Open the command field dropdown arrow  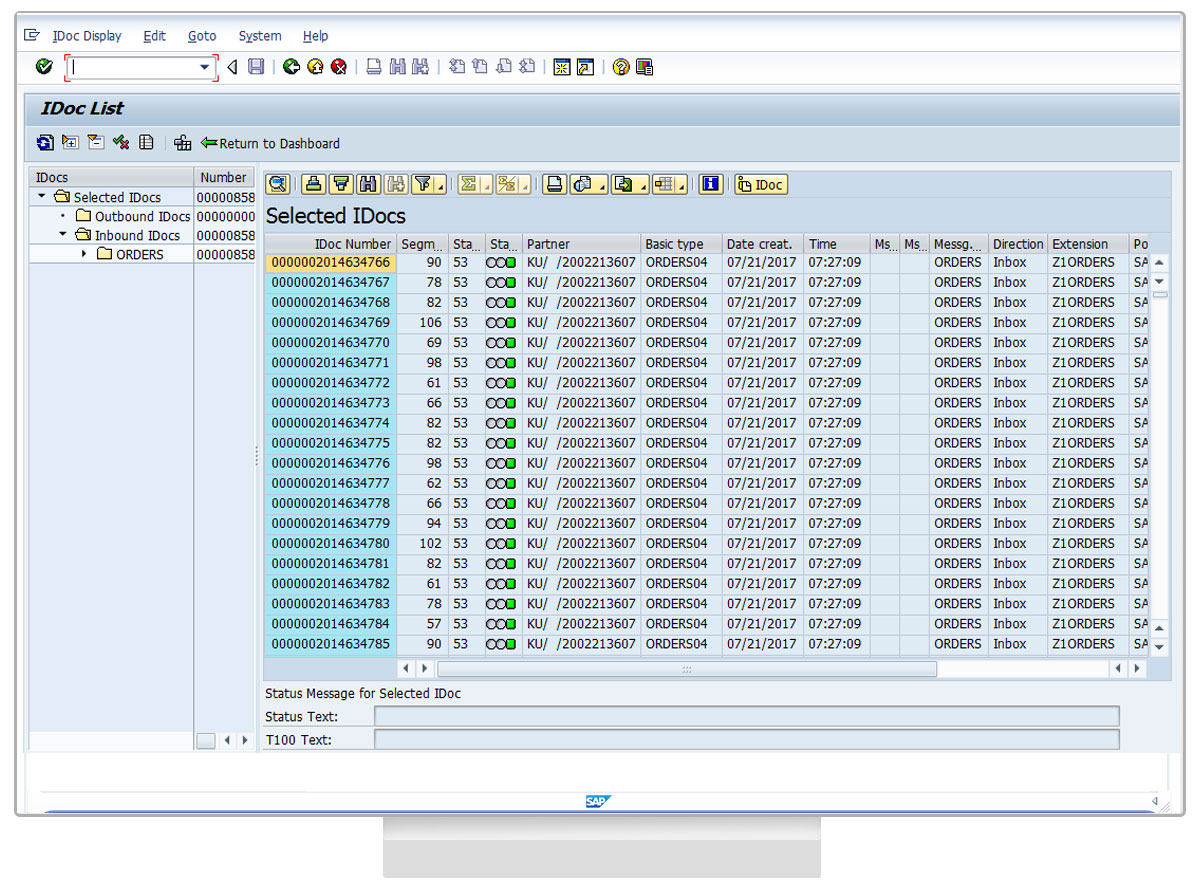205,67
